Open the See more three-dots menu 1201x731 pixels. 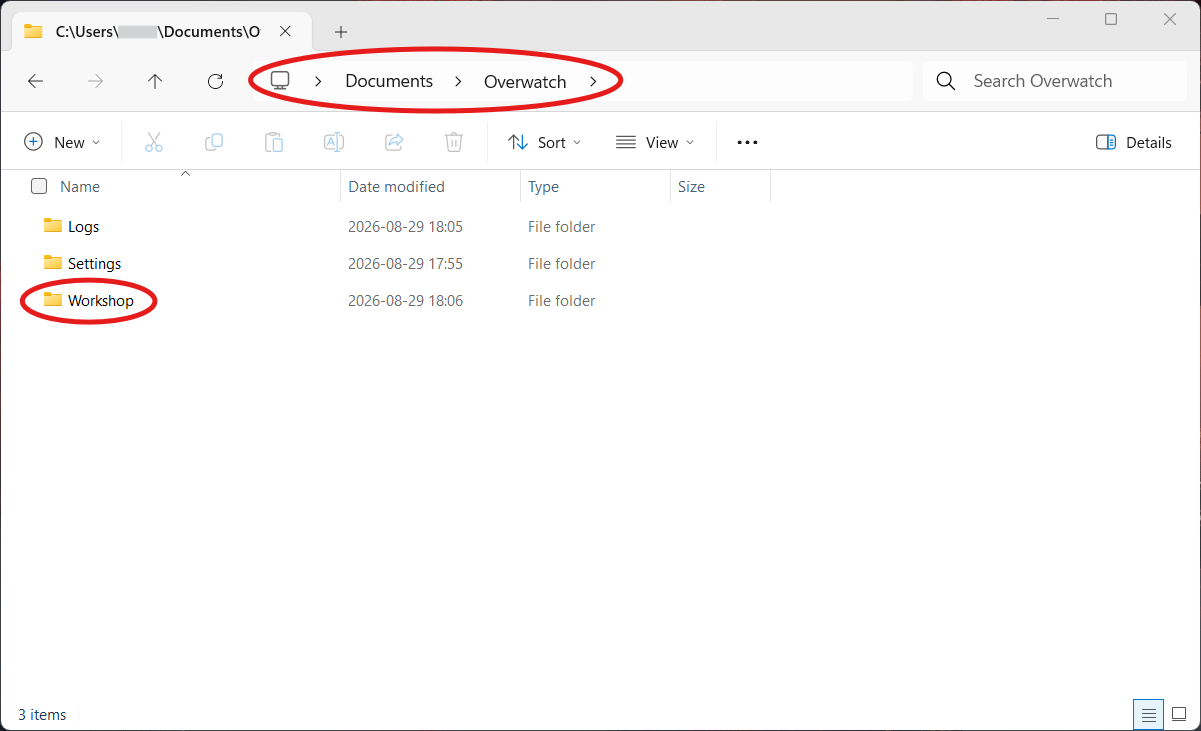[747, 142]
